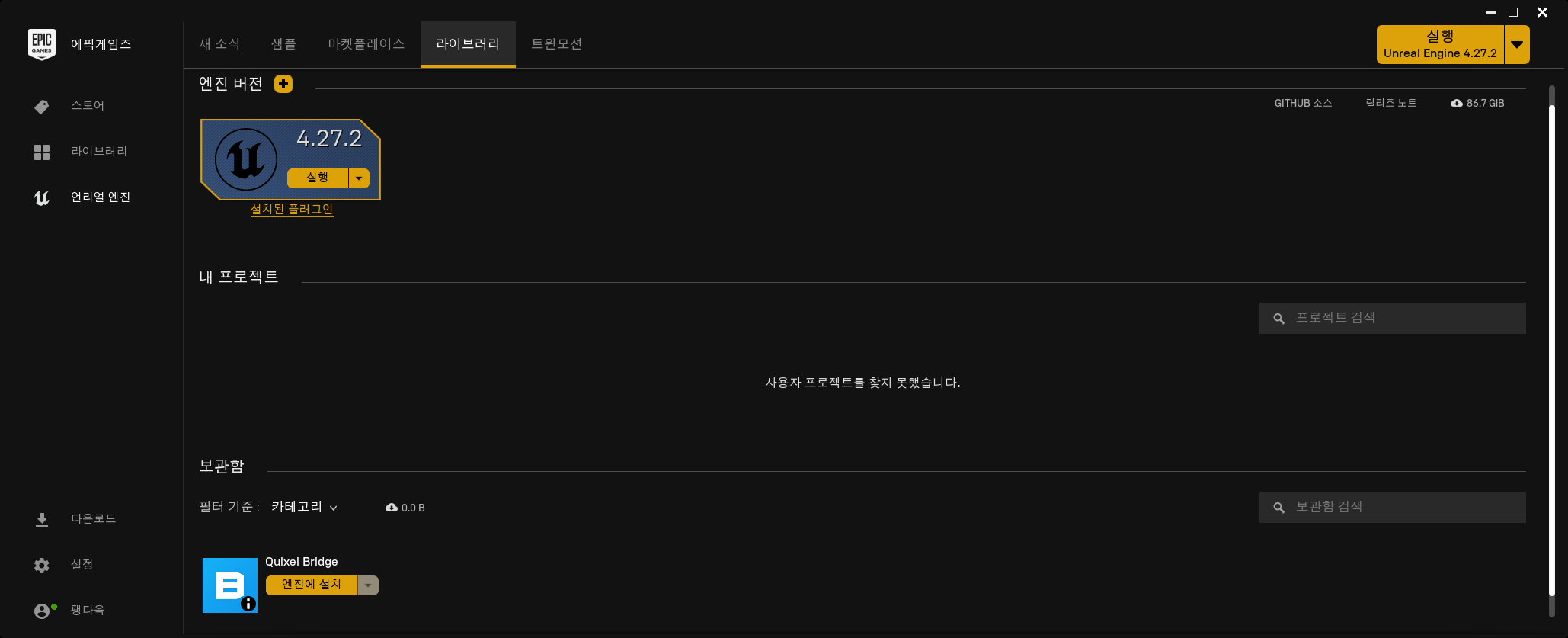
Task: Open the 스토어 tag icon
Action: point(42,107)
